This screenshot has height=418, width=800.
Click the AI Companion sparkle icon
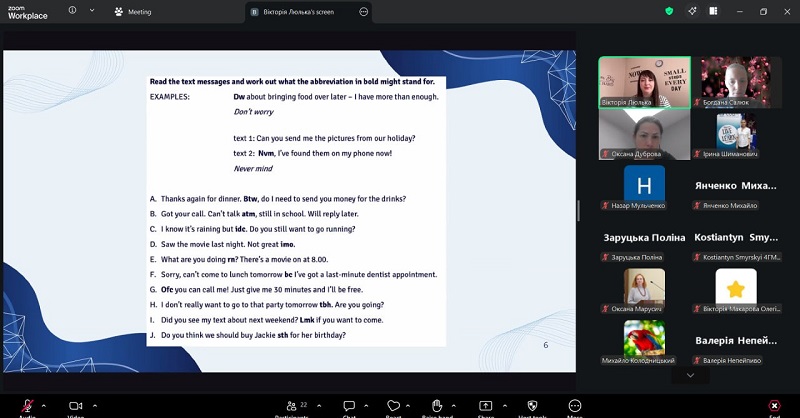(x=692, y=11)
